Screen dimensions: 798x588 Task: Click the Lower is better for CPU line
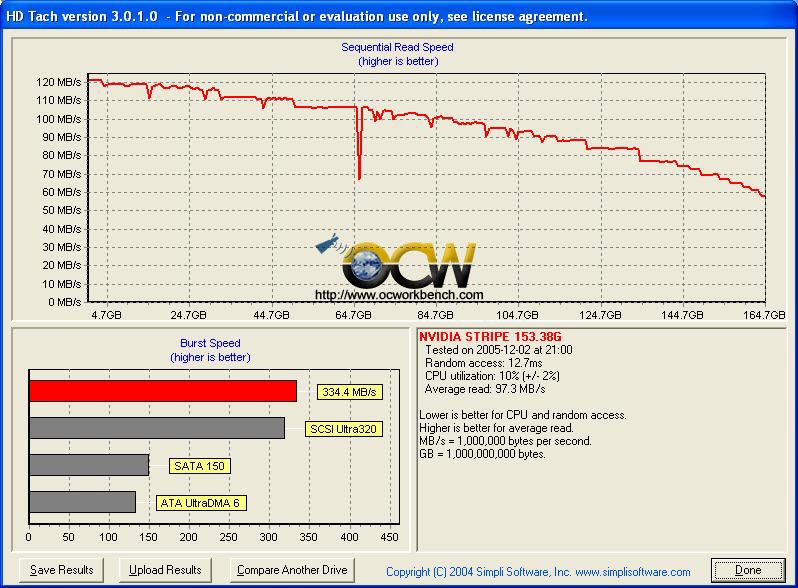point(523,415)
